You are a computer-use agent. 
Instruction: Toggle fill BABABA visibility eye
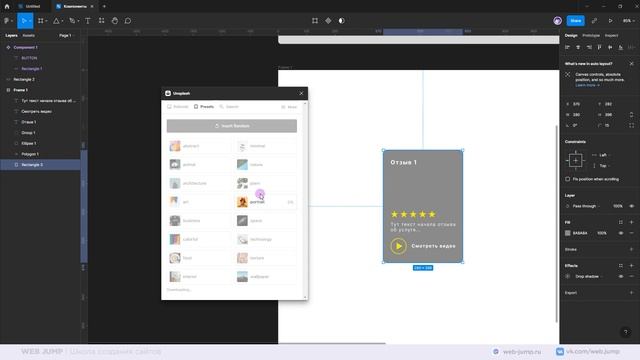click(620, 233)
